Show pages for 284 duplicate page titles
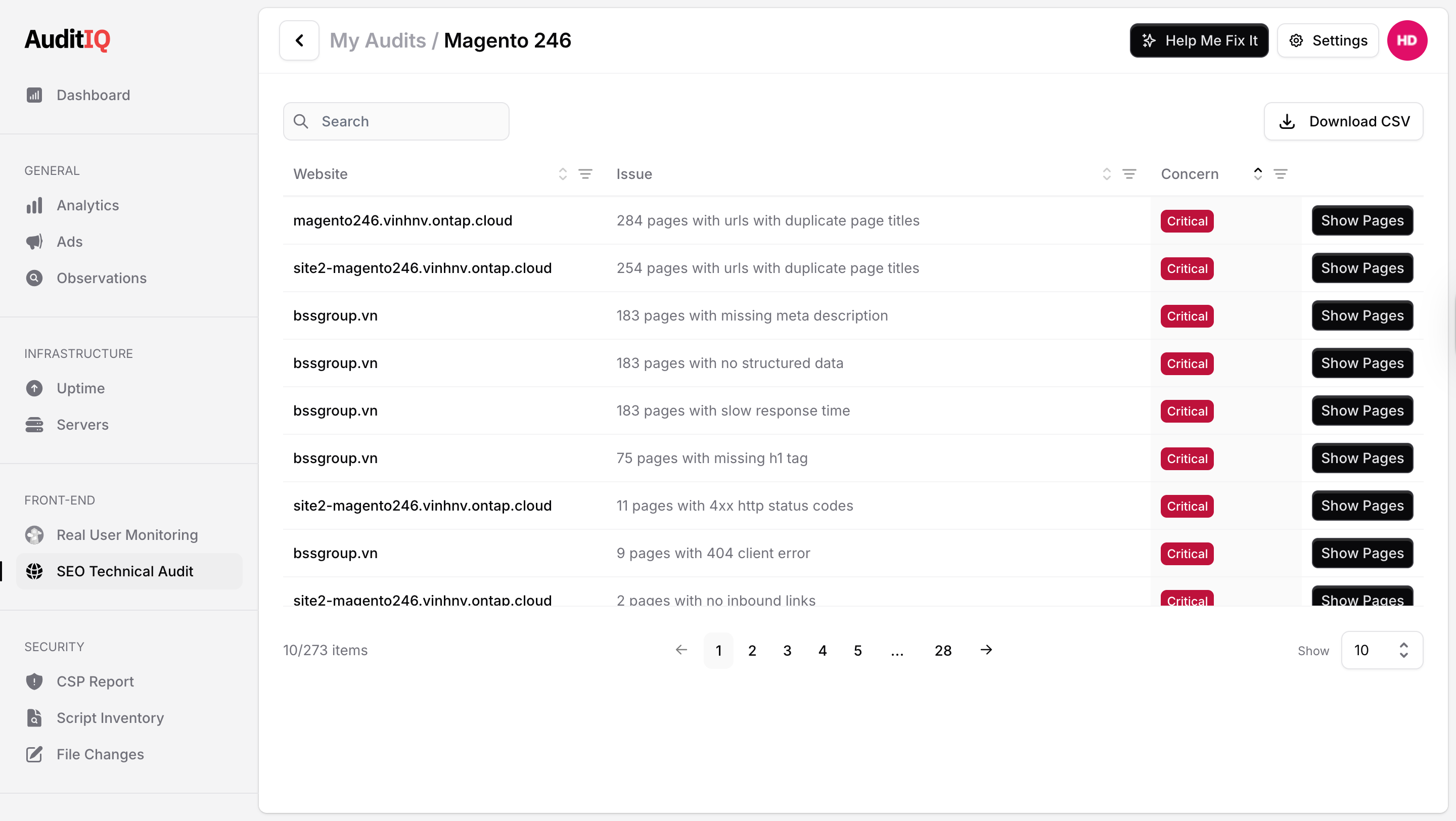Image resolution: width=1456 pixels, height=821 pixels. (1362, 221)
